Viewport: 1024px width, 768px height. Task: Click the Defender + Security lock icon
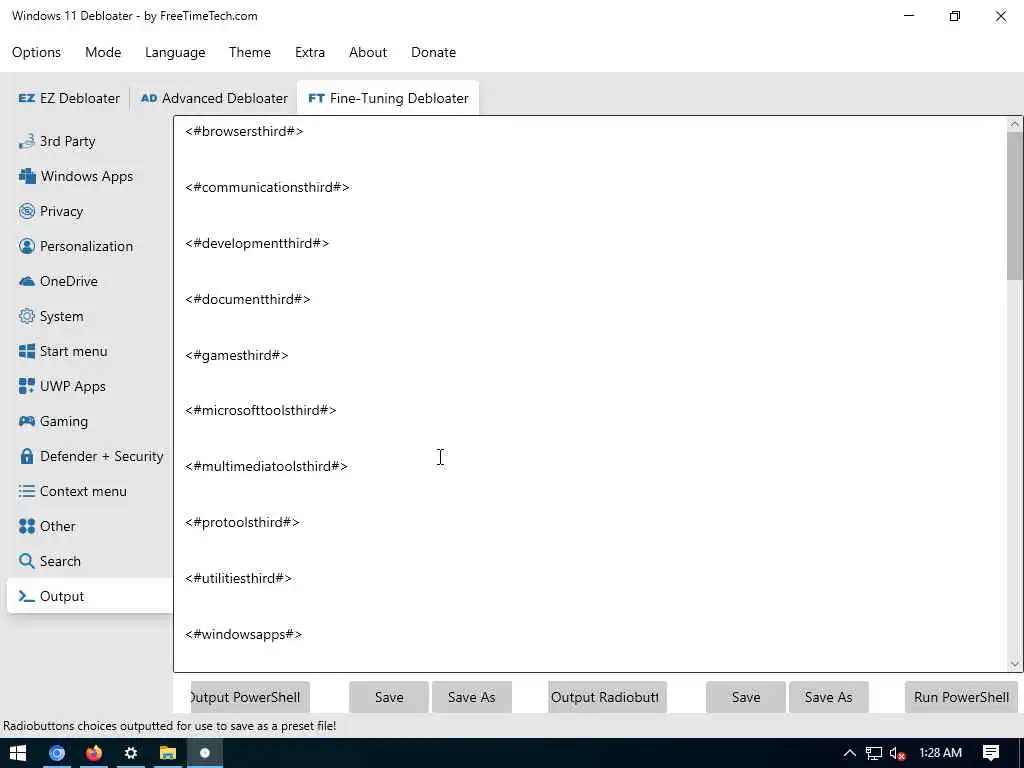pyautogui.click(x=27, y=456)
